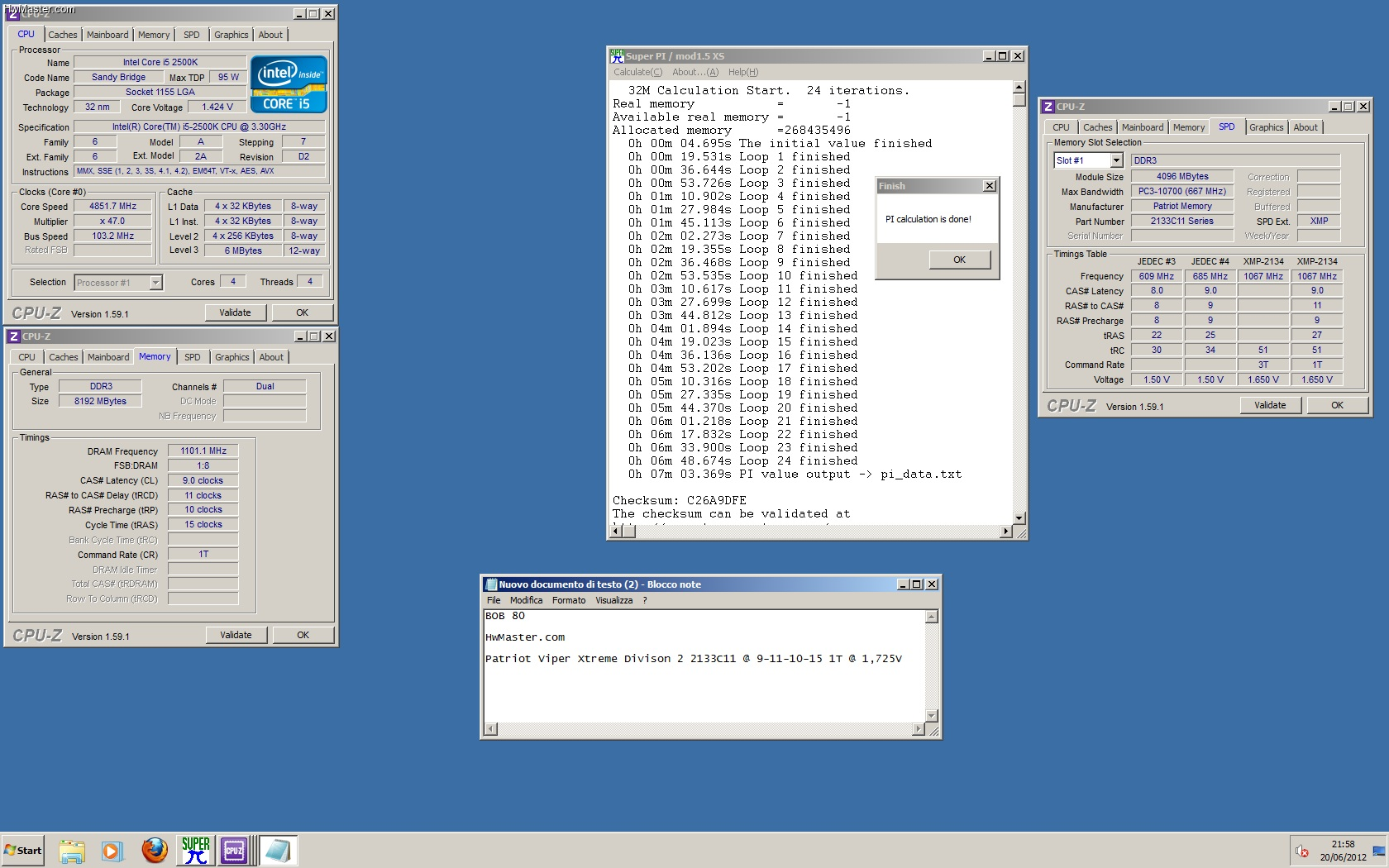Click Super PI vertical scrollbar down arrow

pos(1019,518)
